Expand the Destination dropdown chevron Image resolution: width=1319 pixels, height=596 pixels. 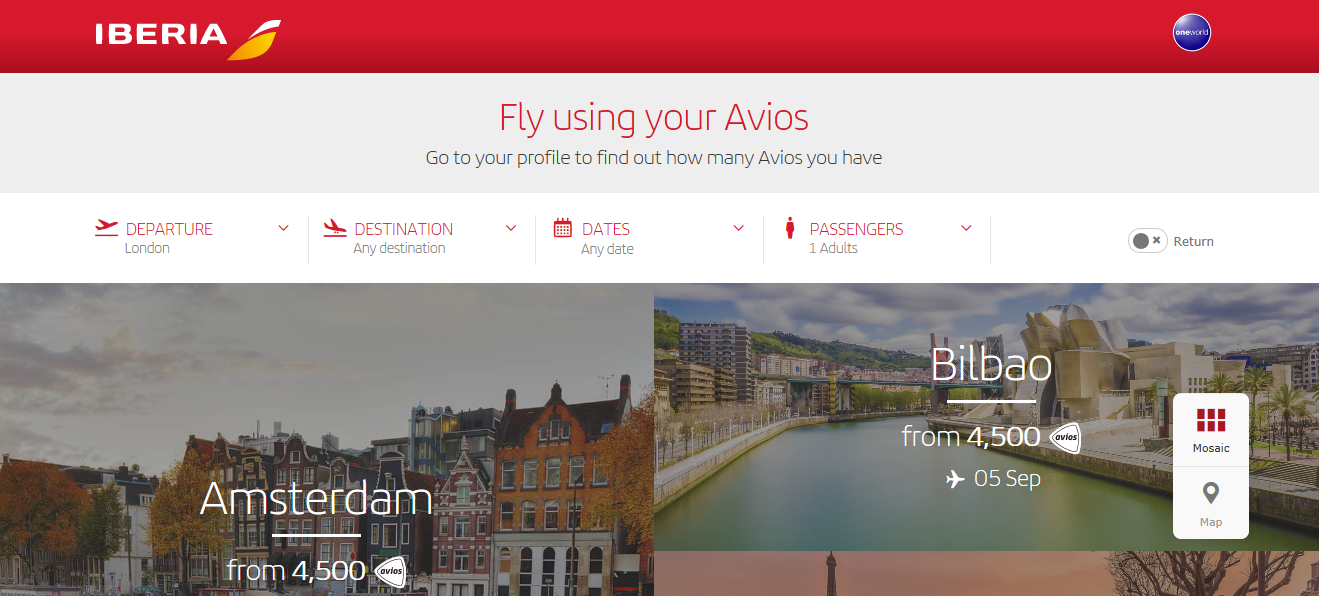[511, 228]
